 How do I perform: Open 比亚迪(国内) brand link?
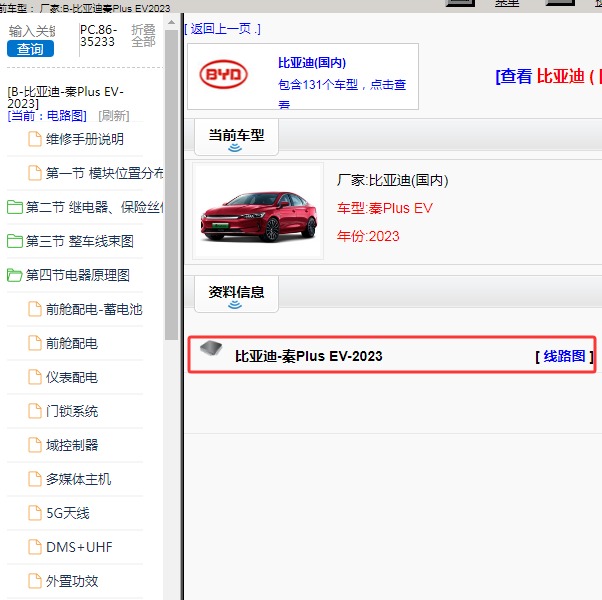coord(312,63)
